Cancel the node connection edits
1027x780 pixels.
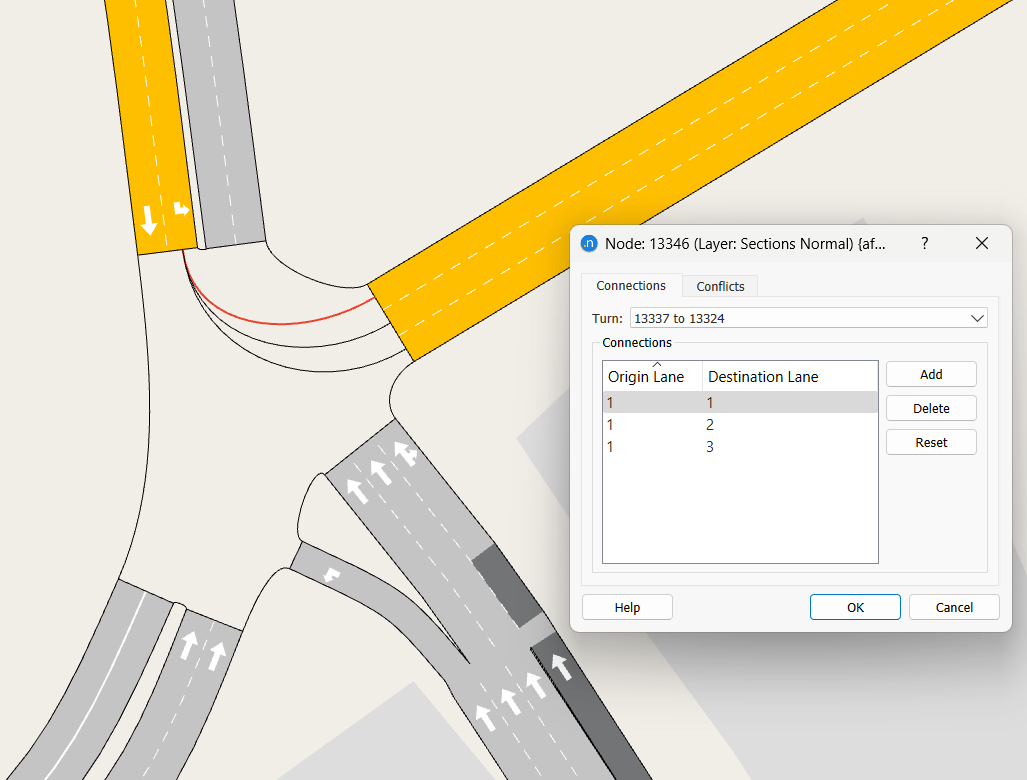tap(954, 607)
